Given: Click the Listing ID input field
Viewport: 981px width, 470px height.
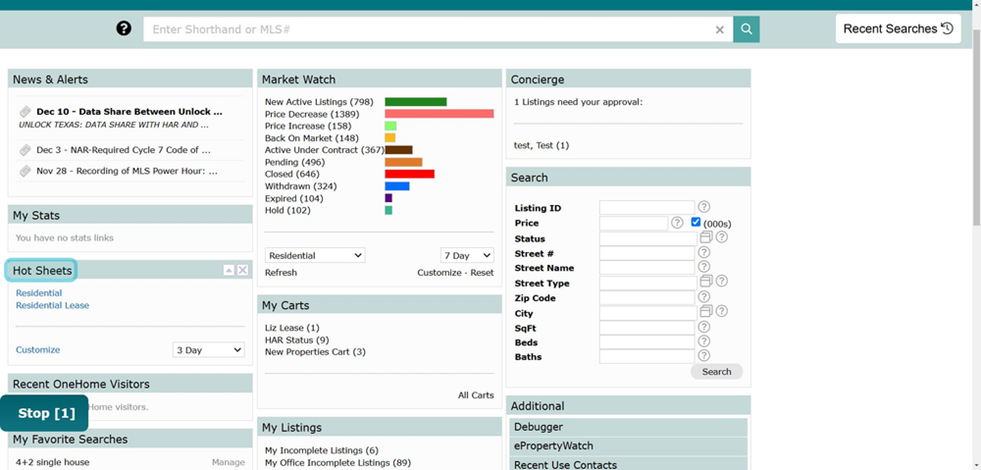Looking at the screenshot, I should tap(647, 207).
